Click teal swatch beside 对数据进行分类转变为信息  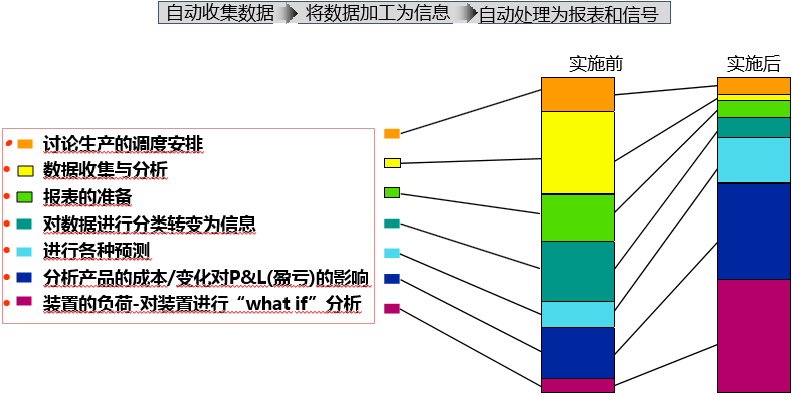pyautogui.click(x=25, y=223)
